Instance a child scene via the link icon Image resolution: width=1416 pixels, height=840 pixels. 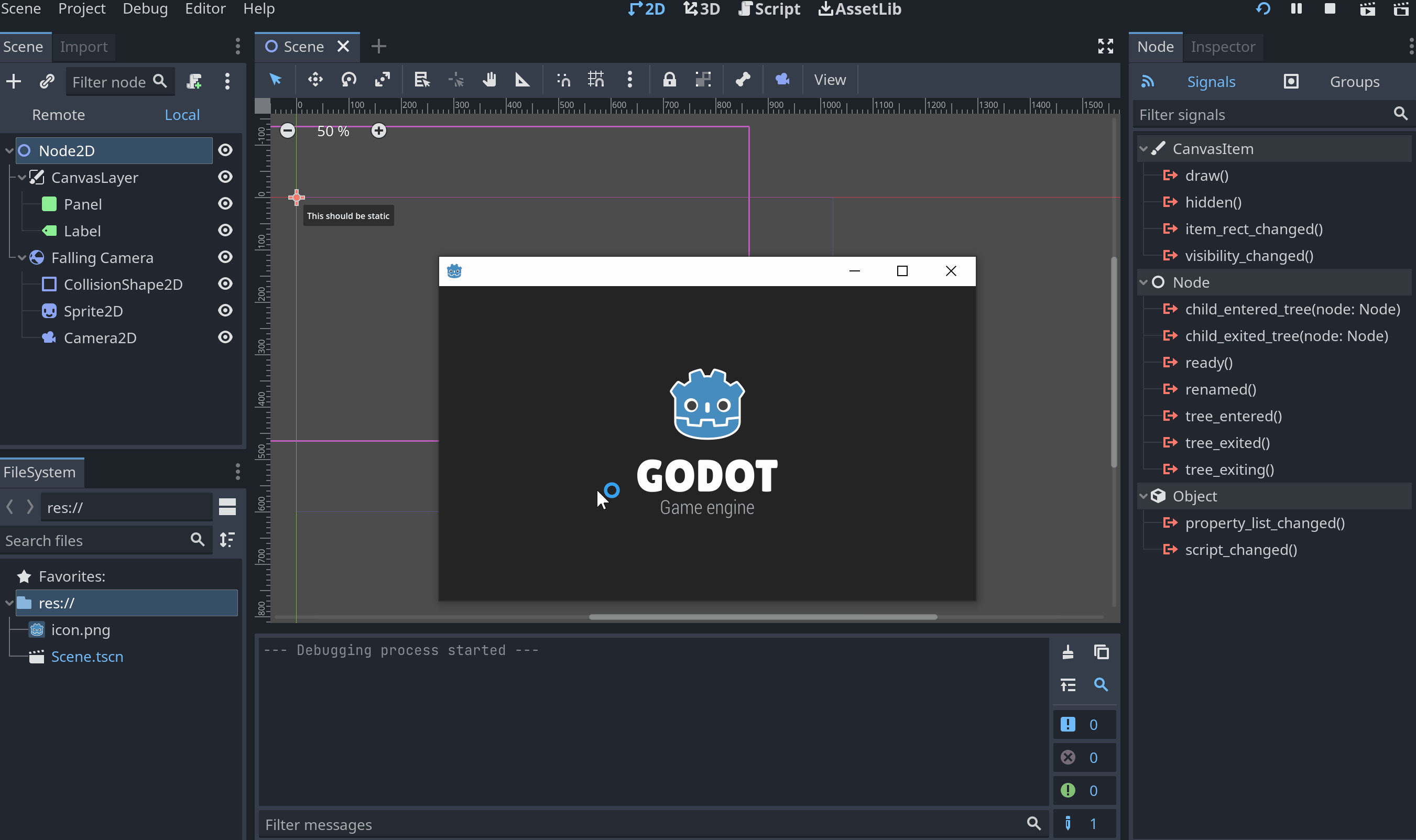click(47, 81)
